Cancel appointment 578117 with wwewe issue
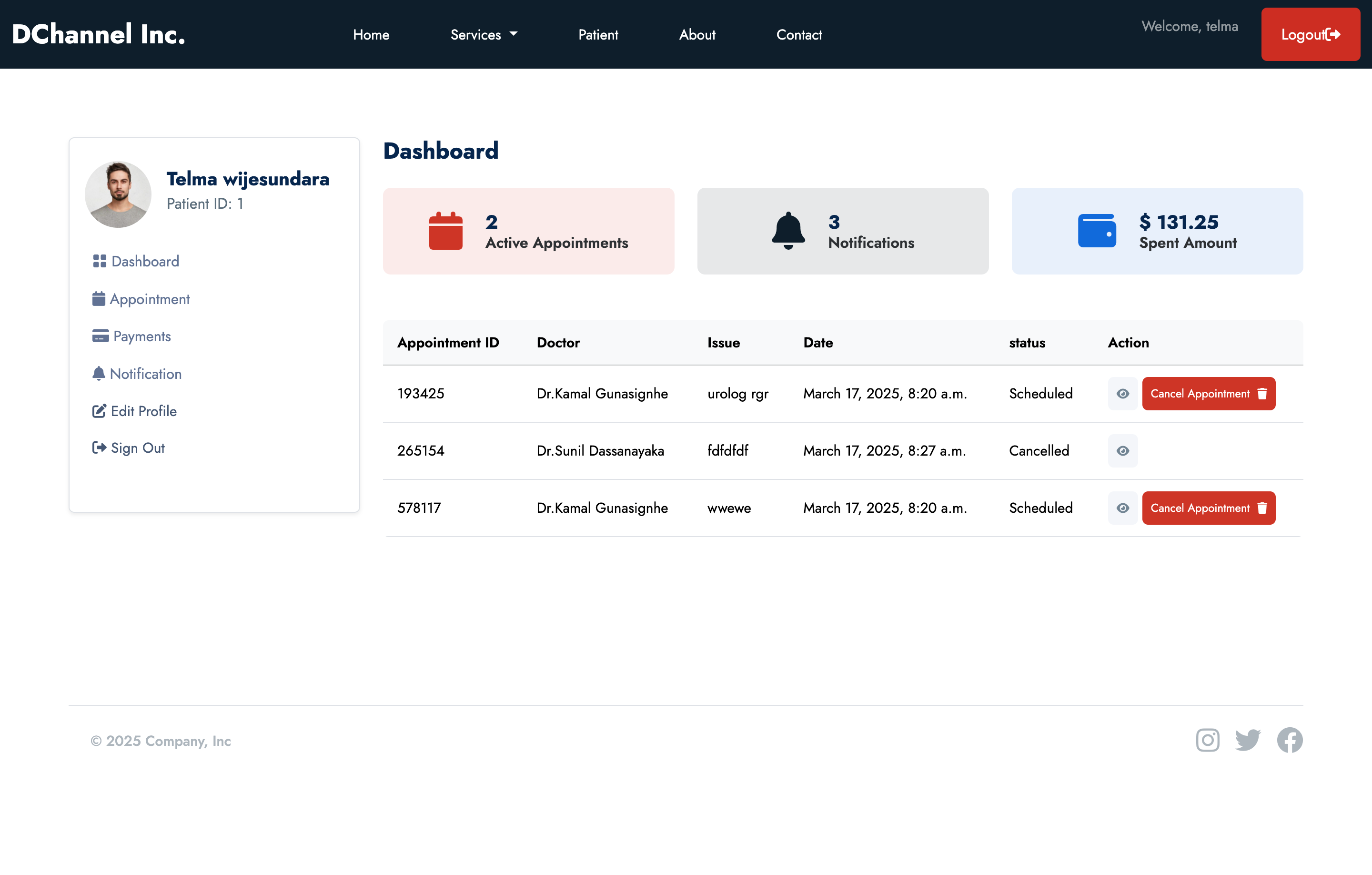The width and height of the screenshot is (1372, 875). point(1208,508)
